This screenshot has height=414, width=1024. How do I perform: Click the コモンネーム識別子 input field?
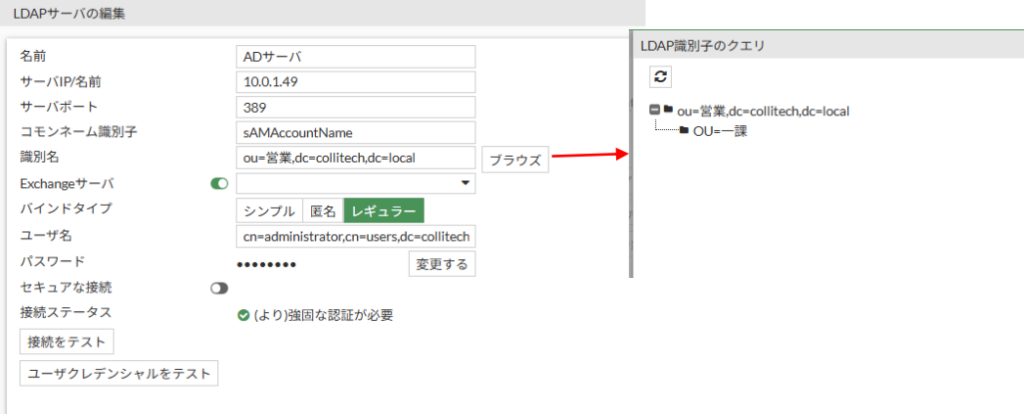(x=355, y=133)
